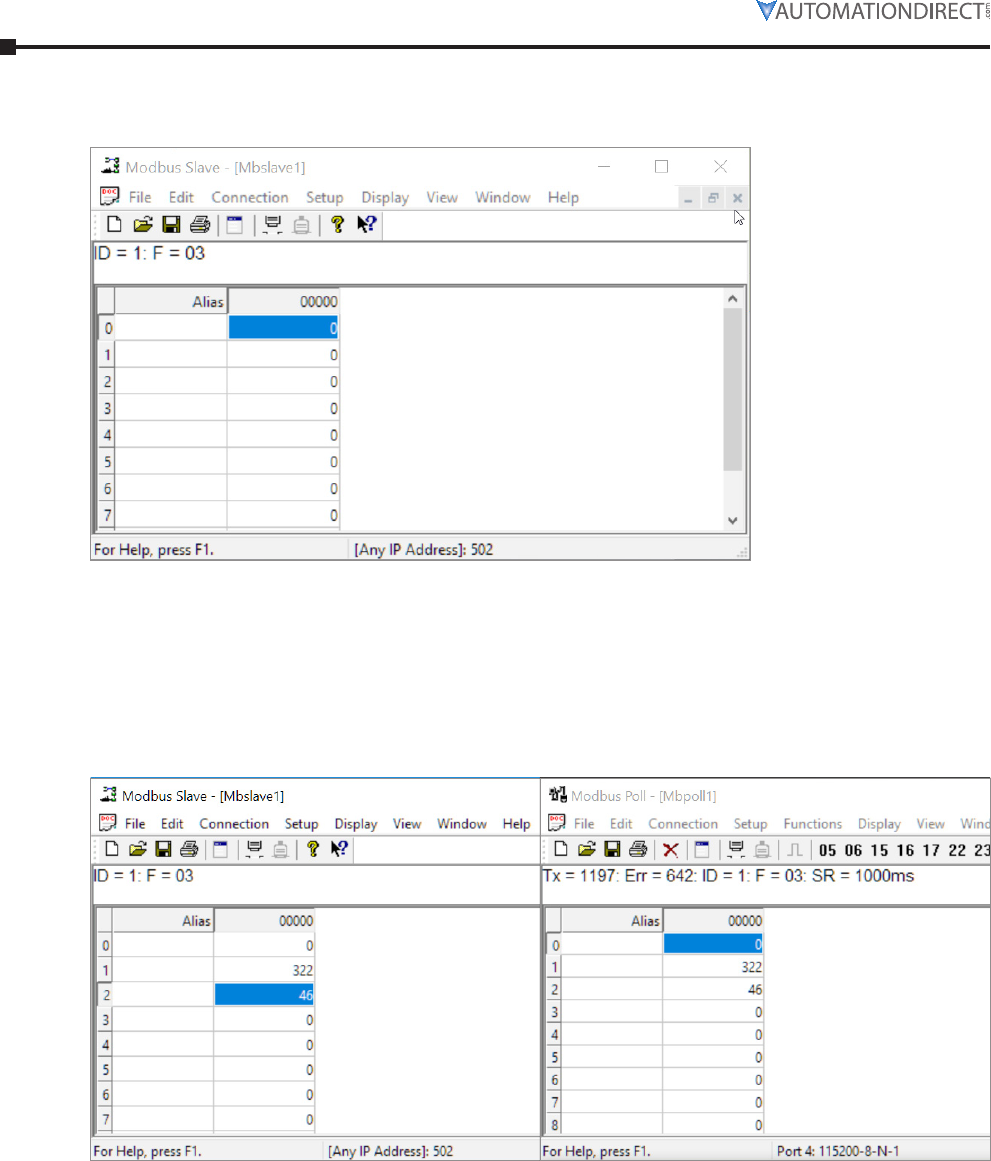Click "[Any IP Address]: 502" status in upper Slave

point(424,549)
